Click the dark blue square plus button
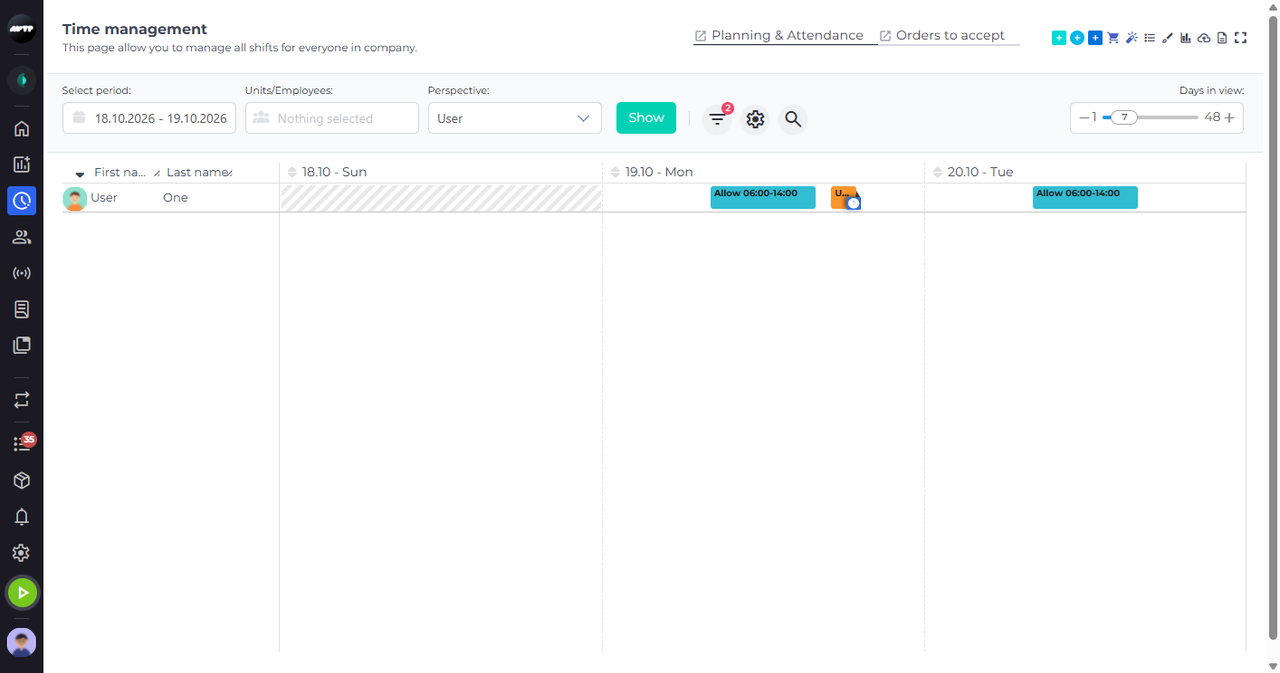Screen dimensions: 1280x673 tap(1095, 38)
